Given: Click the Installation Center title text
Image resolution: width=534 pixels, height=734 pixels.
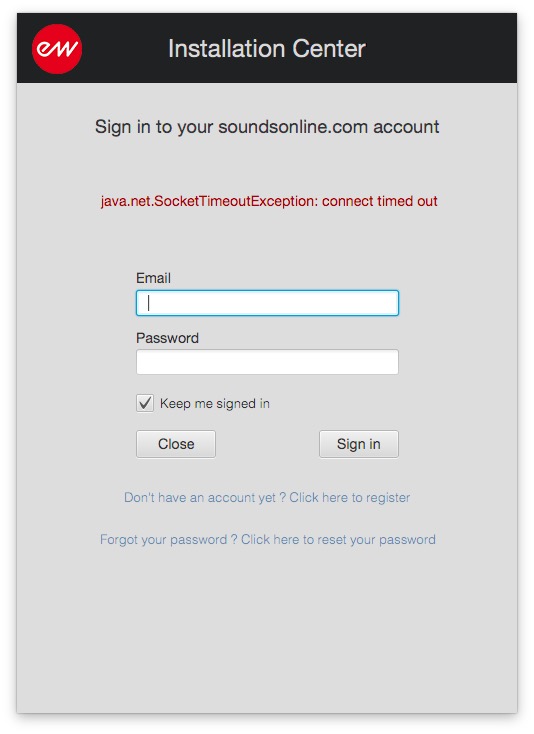Looking at the screenshot, I should pos(267,49).
